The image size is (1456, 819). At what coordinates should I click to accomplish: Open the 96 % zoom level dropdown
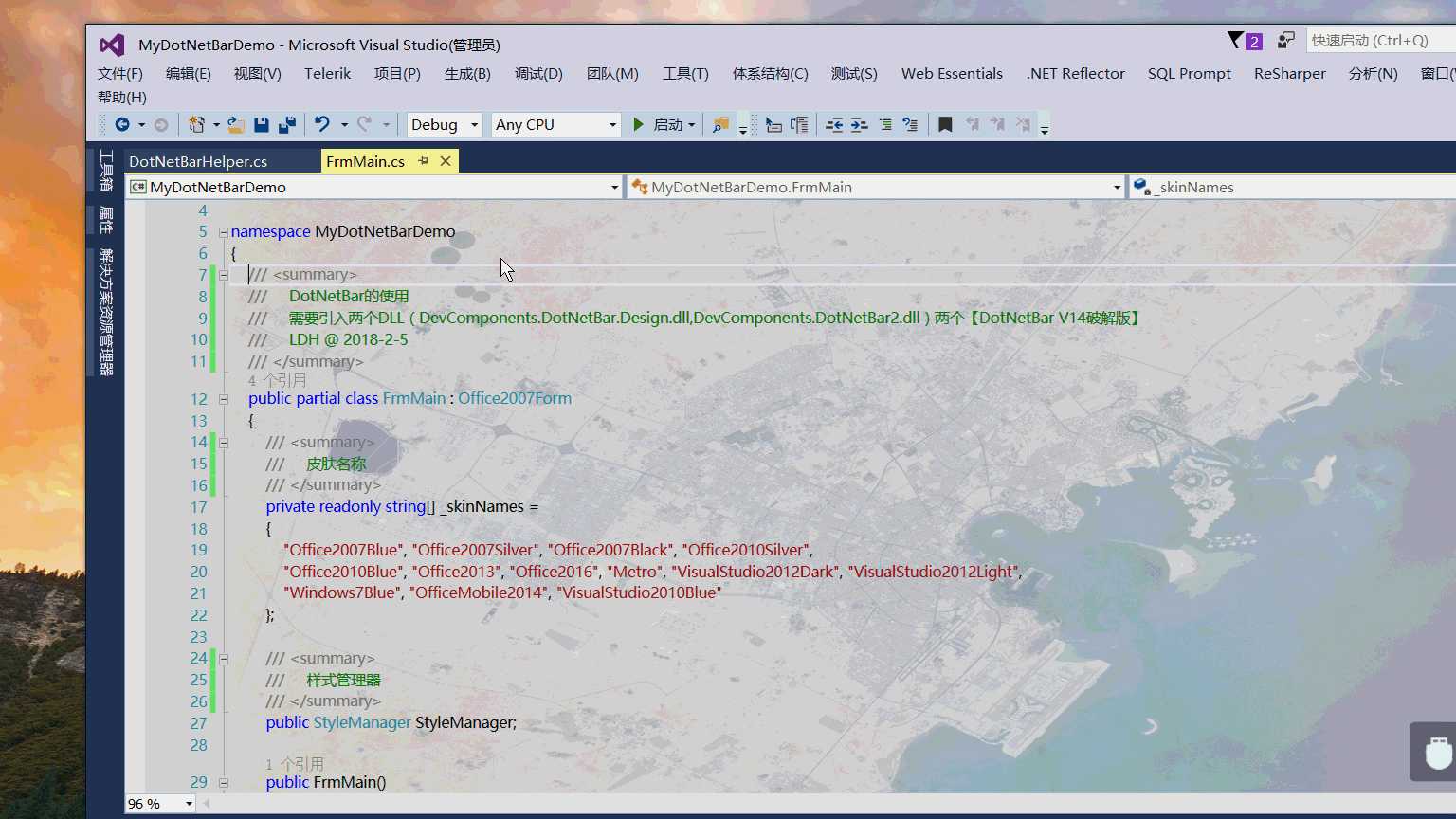tap(160, 804)
